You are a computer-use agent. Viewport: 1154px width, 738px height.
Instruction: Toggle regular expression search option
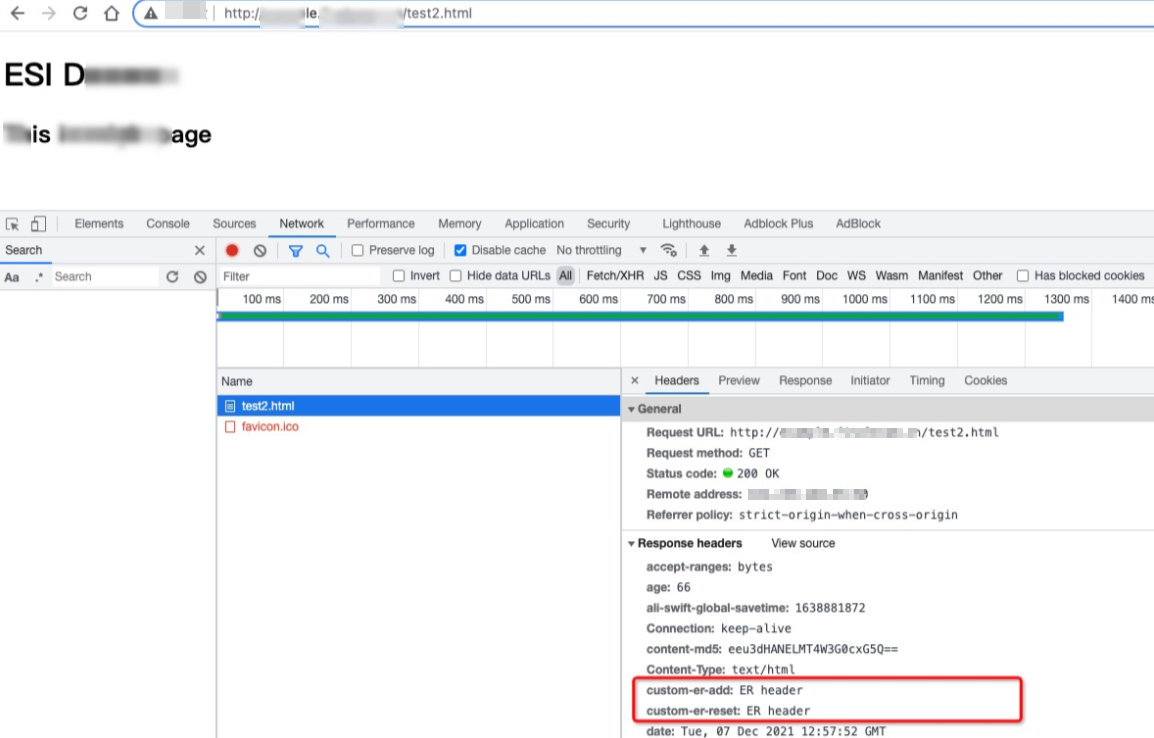pos(39,277)
